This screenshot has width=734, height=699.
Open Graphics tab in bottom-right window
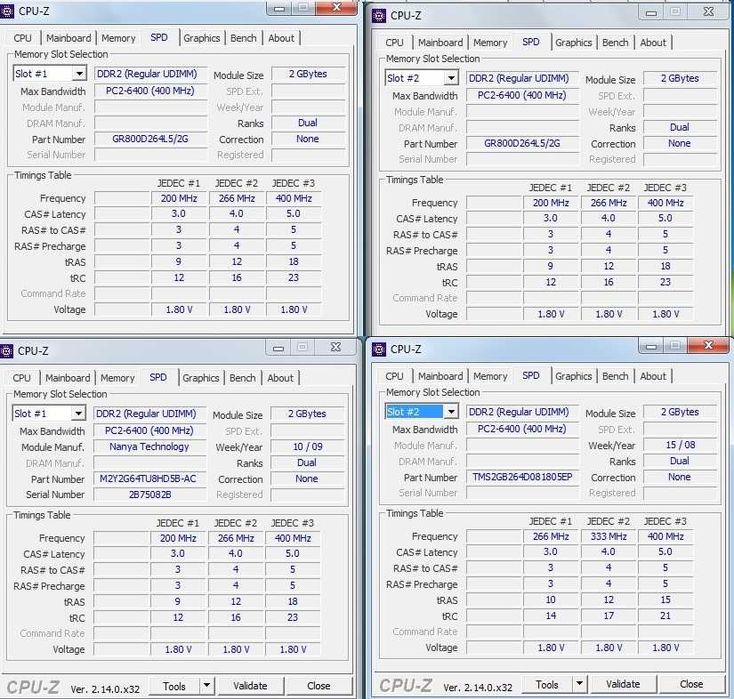pyautogui.click(x=574, y=376)
